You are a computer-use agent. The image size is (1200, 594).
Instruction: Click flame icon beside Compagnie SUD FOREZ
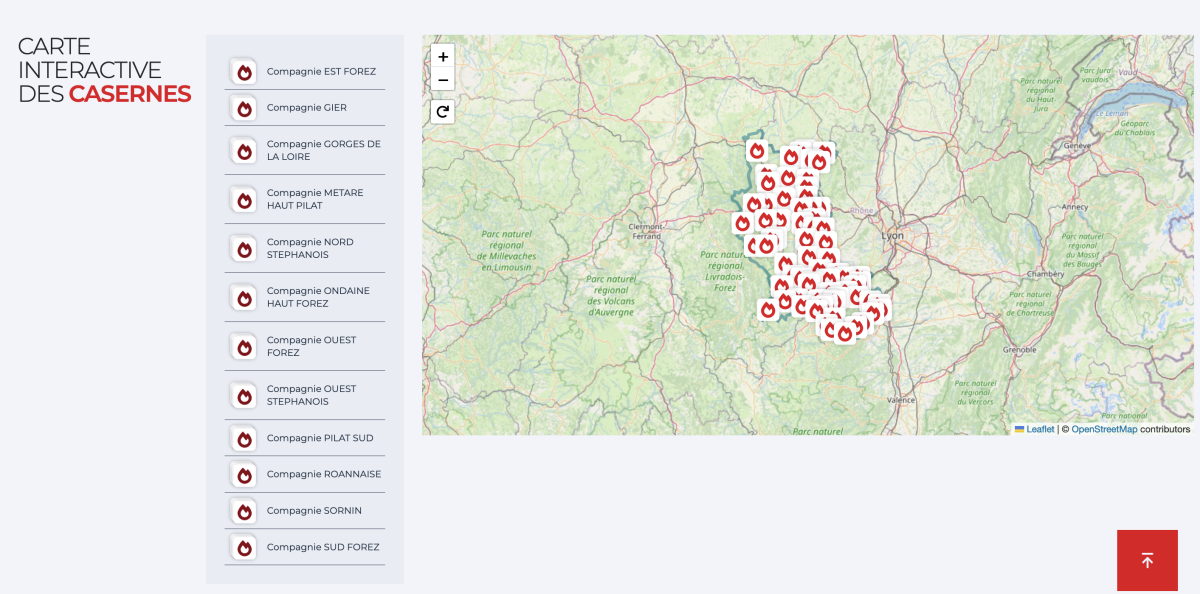click(x=244, y=548)
